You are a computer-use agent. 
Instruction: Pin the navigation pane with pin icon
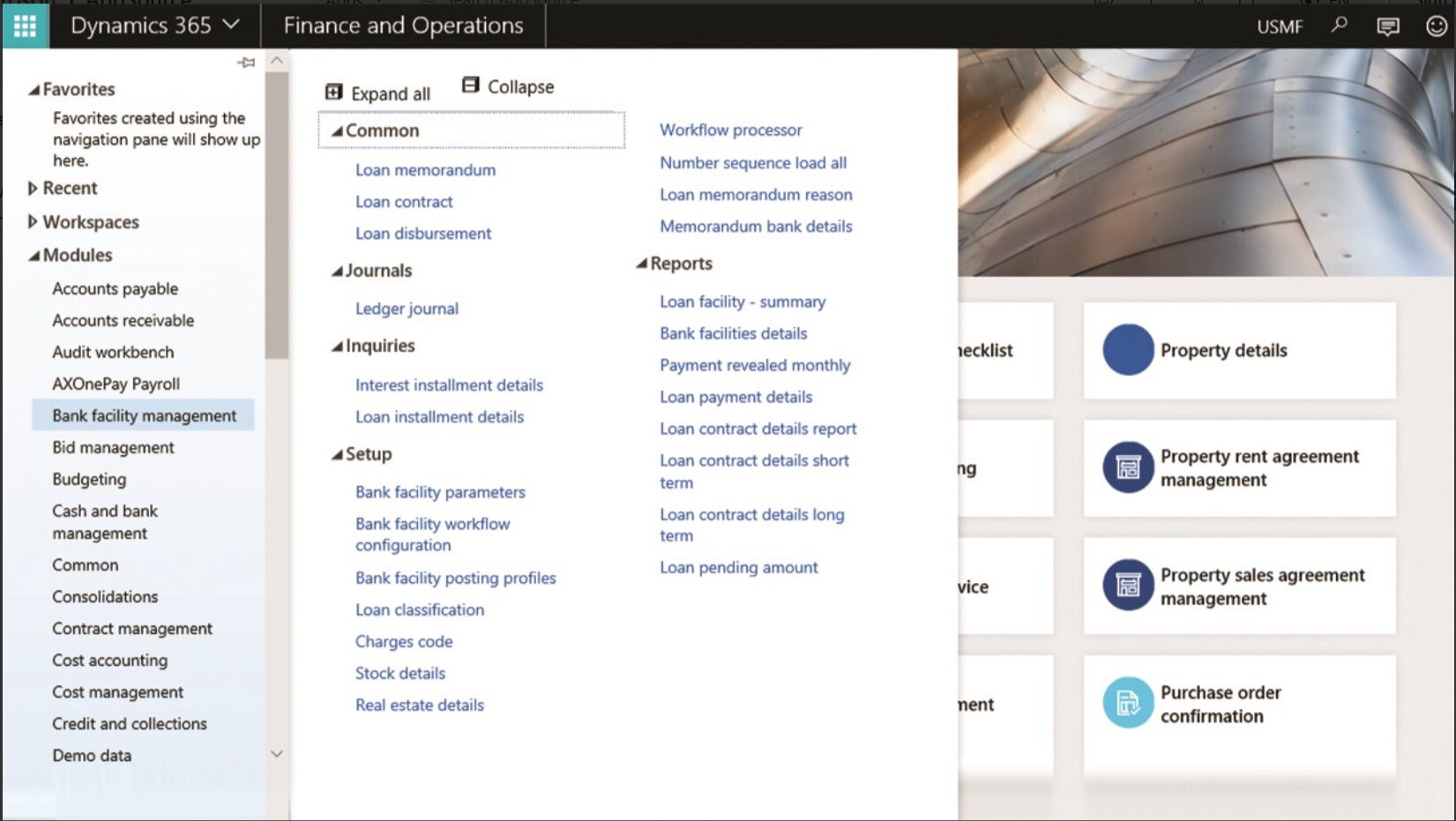[x=246, y=63]
